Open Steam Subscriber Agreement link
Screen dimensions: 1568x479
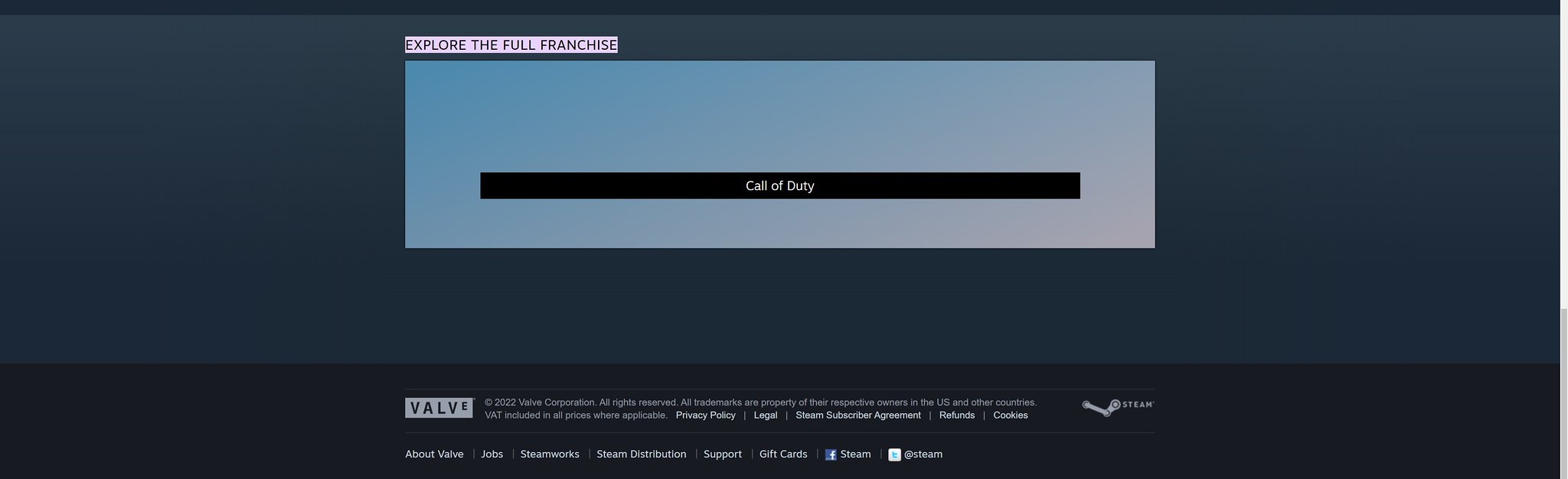pos(857,415)
